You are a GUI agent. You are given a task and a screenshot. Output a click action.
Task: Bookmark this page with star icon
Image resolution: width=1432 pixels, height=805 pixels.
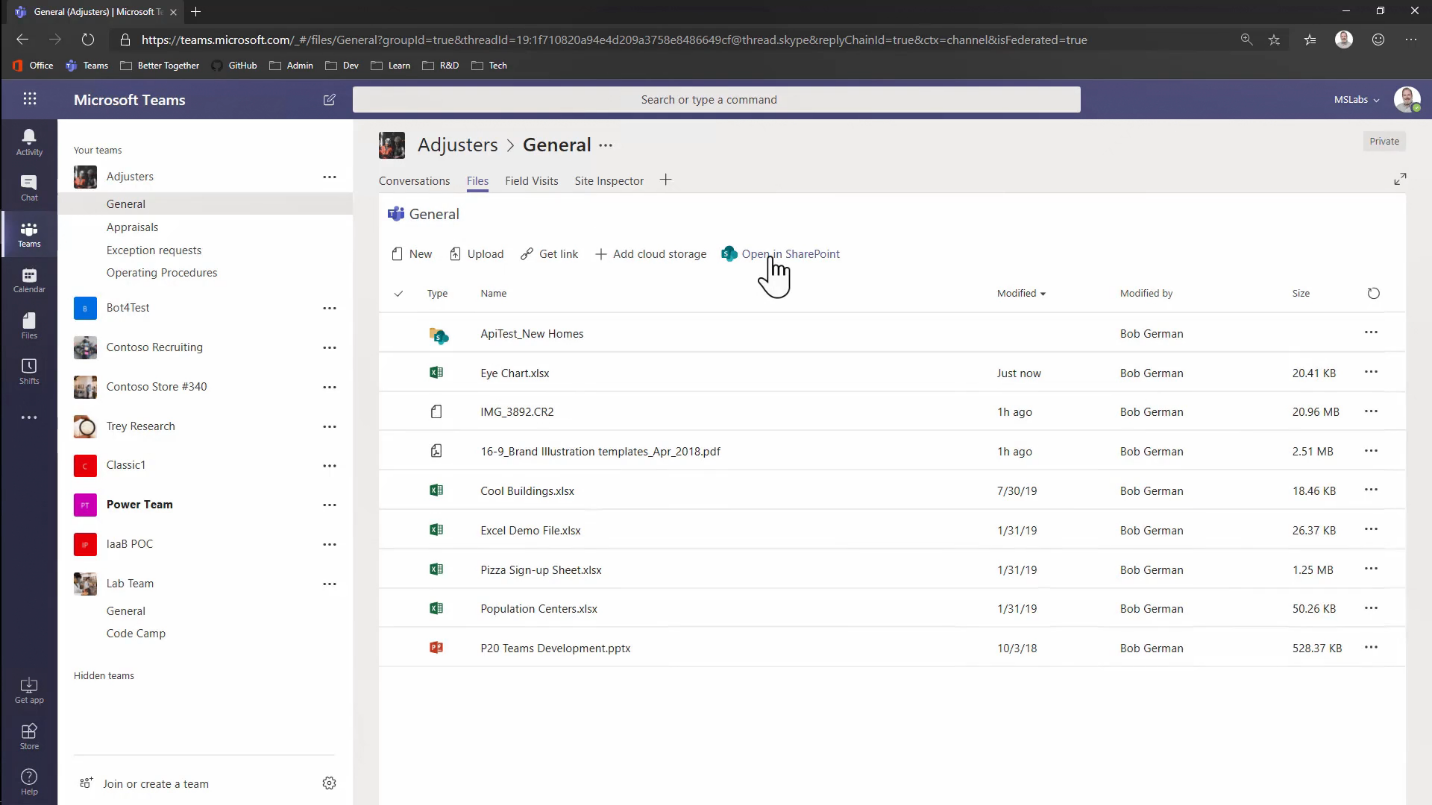coord(1274,40)
